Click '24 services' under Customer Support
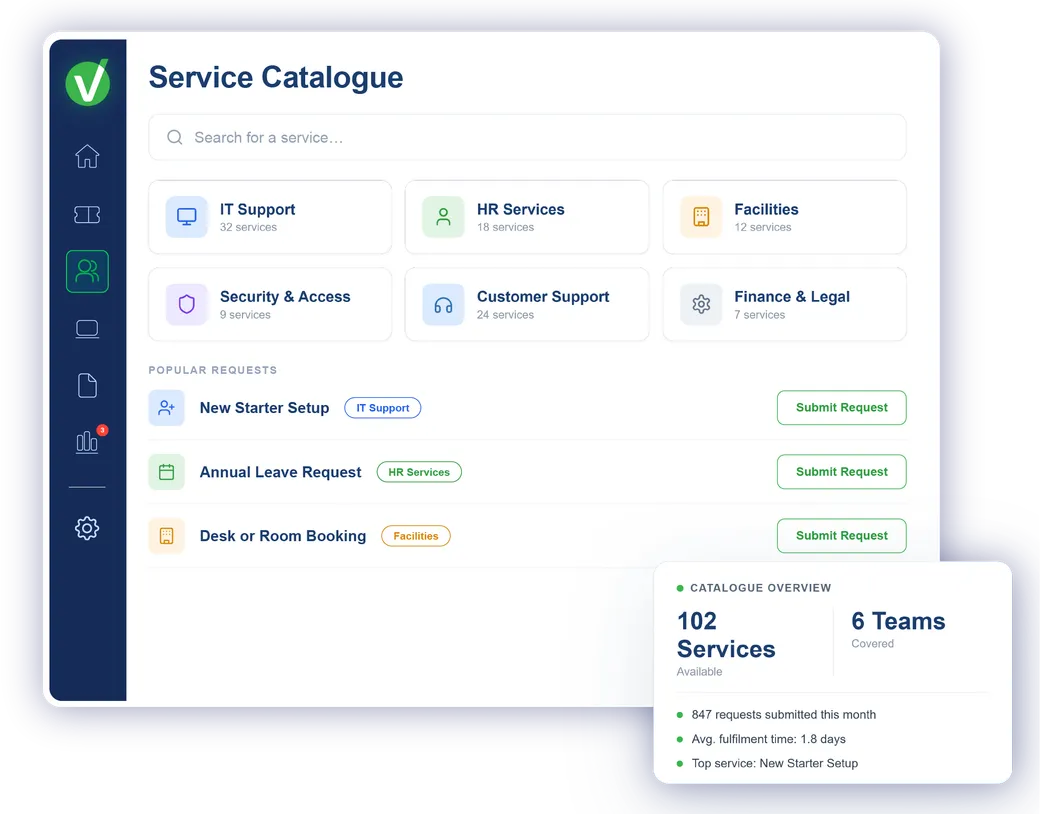The image size is (1040, 814). (x=505, y=314)
